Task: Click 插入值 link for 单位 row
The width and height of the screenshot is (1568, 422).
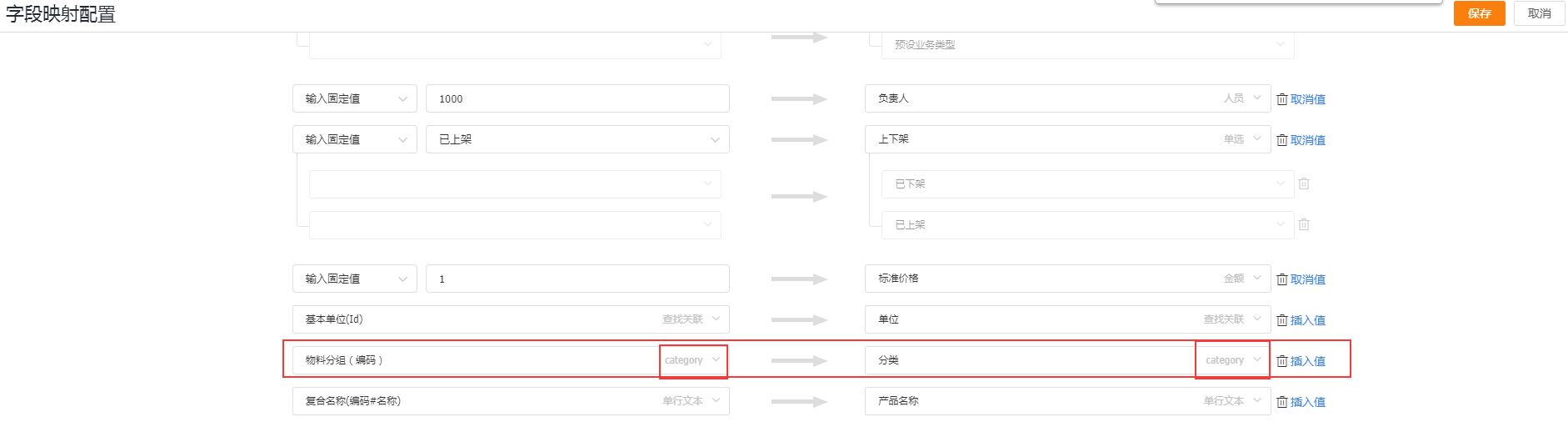Action: coord(1308,320)
